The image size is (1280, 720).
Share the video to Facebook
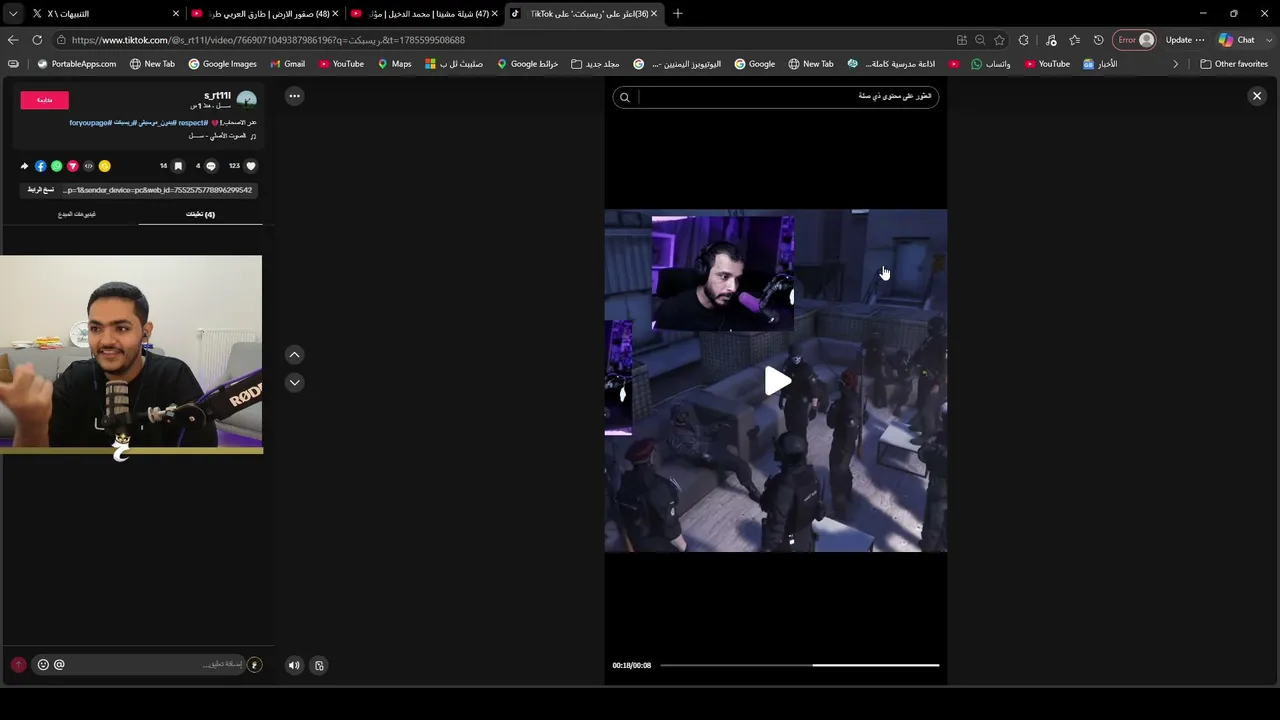[x=41, y=166]
